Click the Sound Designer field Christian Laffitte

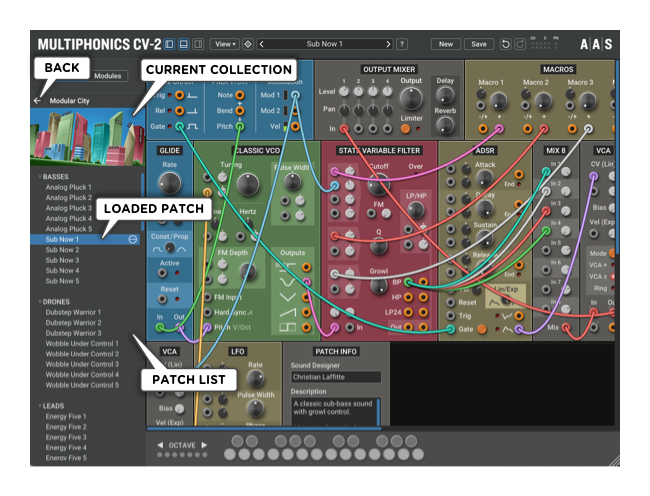336,377
